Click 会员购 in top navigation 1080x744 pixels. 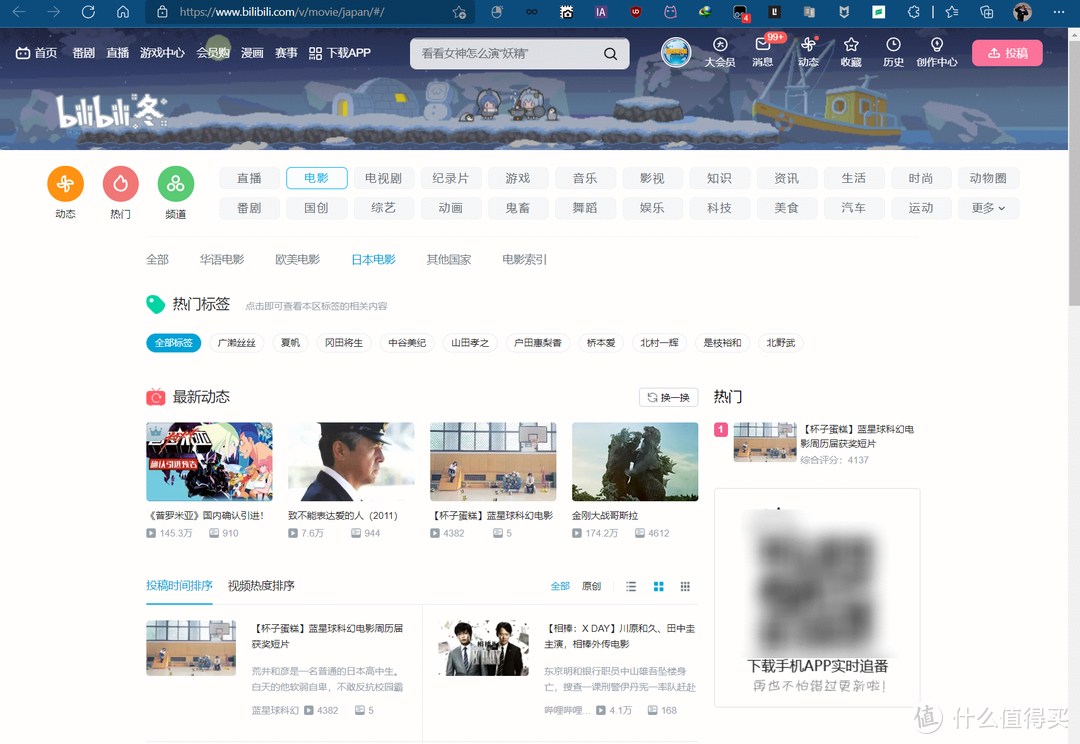point(213,53)
